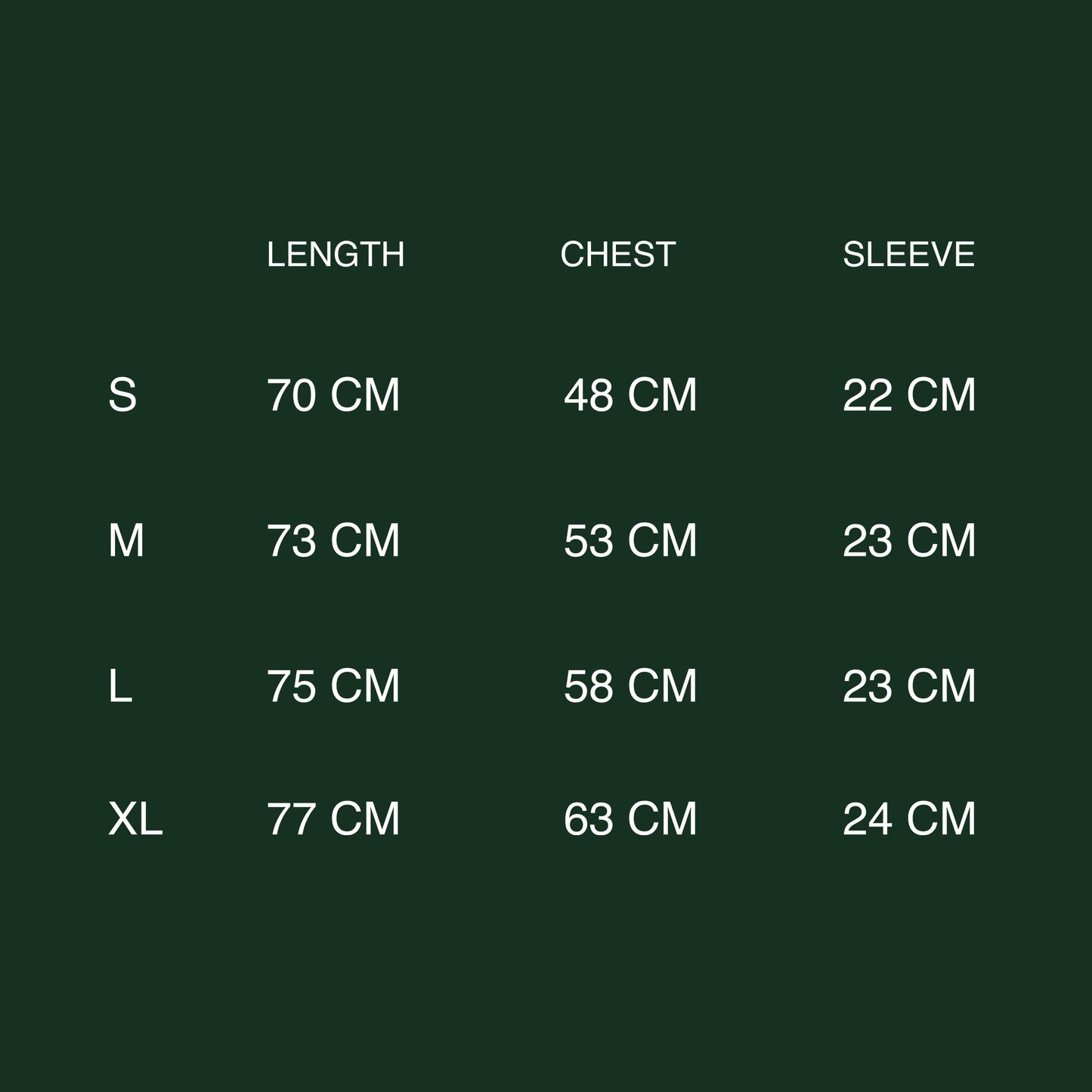Click the CHEST column header

(617, 255)
